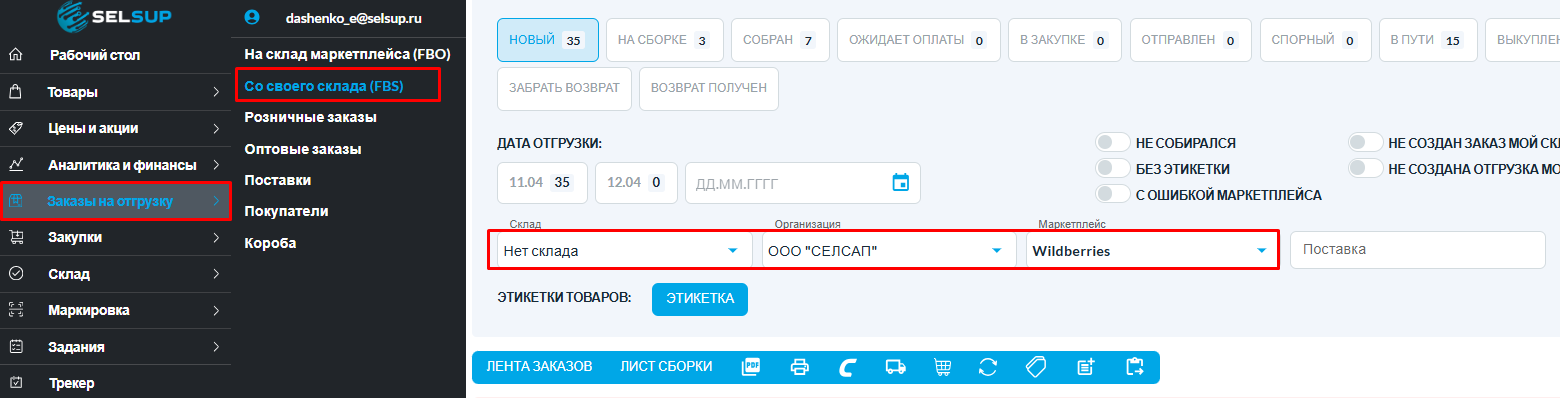Click the shopping cart icon in blue toolbar
1560x398 pixels.
coord(942,367)
